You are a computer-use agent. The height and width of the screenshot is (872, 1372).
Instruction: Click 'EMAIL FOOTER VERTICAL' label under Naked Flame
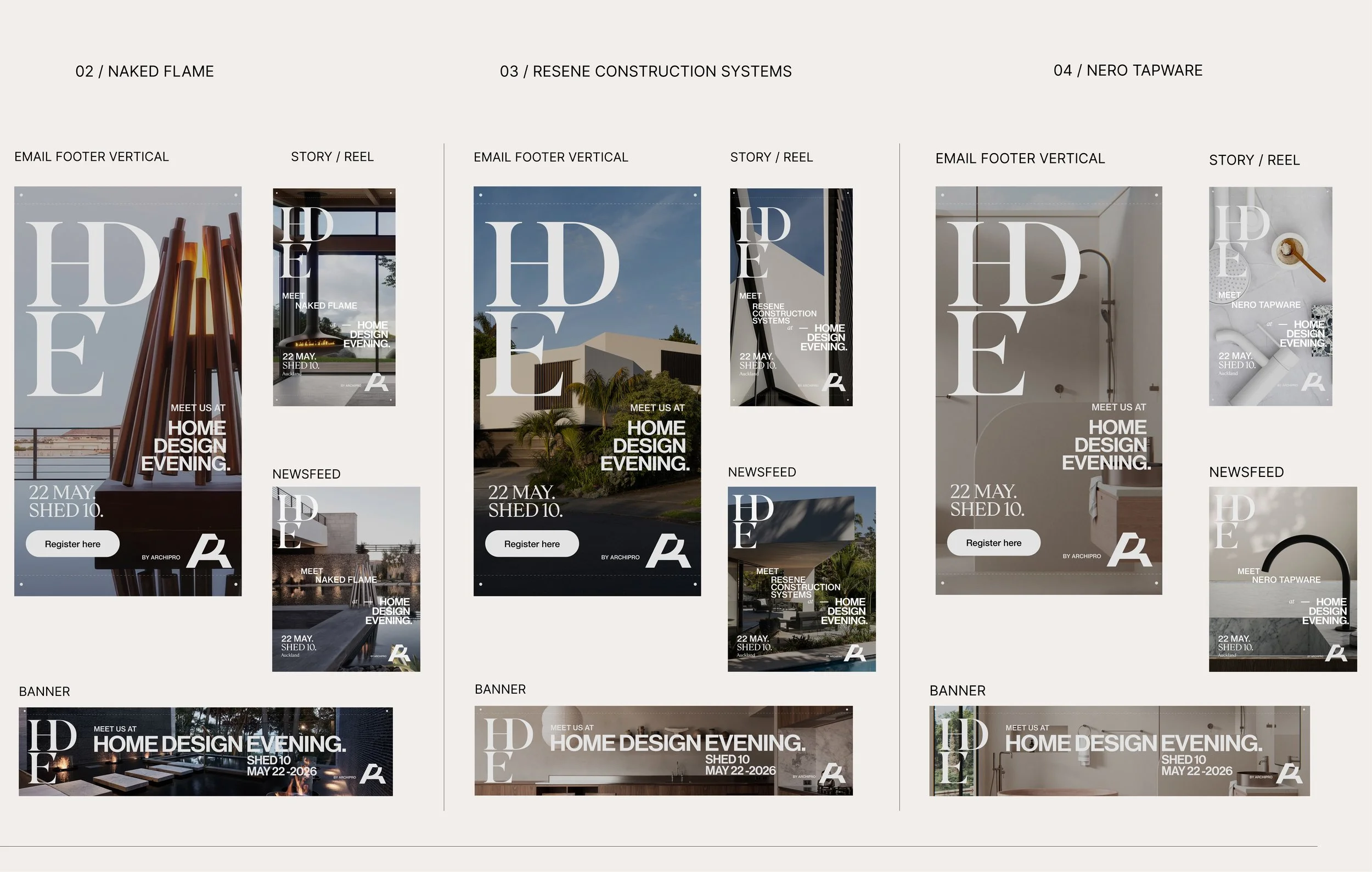[x=92, y=156]
